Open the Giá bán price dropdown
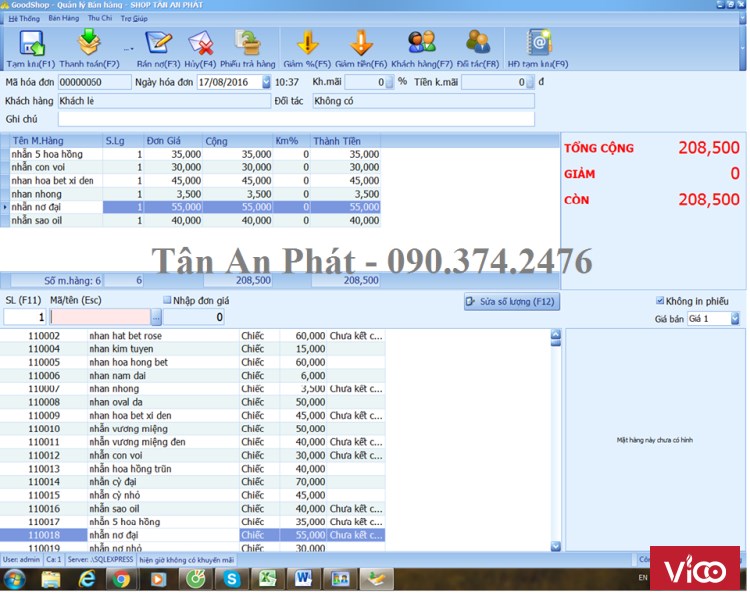This screenshot has width=750, height=600. pyautogui.click(x=735, y=319)
